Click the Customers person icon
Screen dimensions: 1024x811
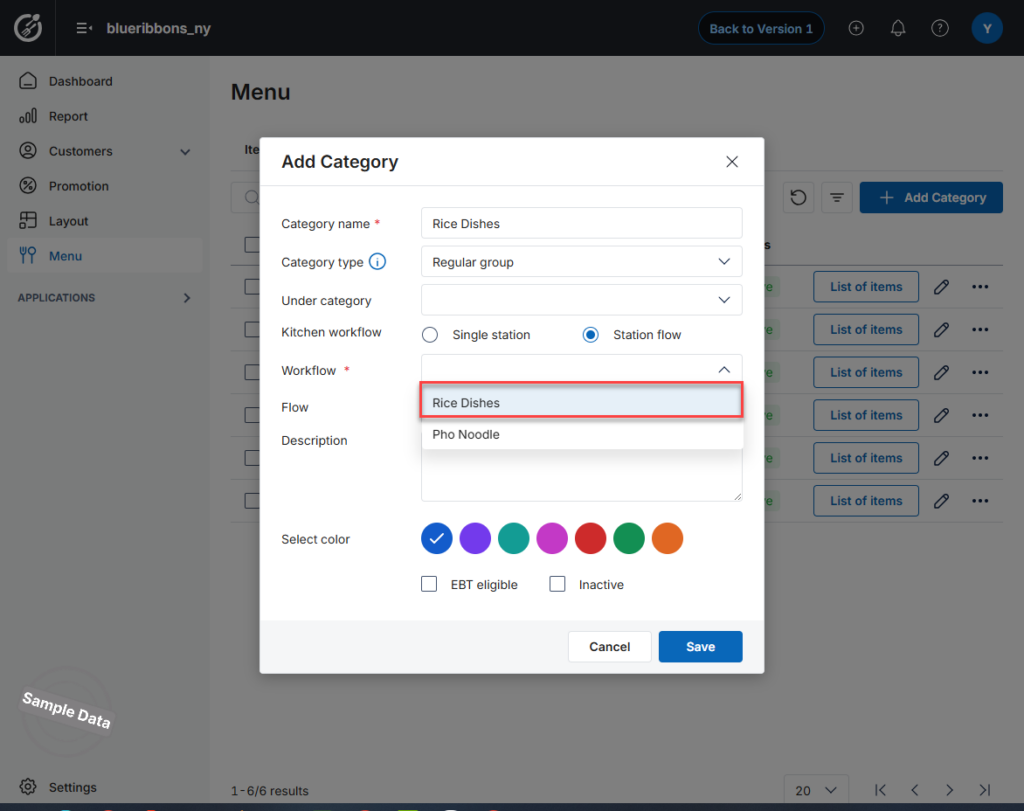[x=28, y=151]
